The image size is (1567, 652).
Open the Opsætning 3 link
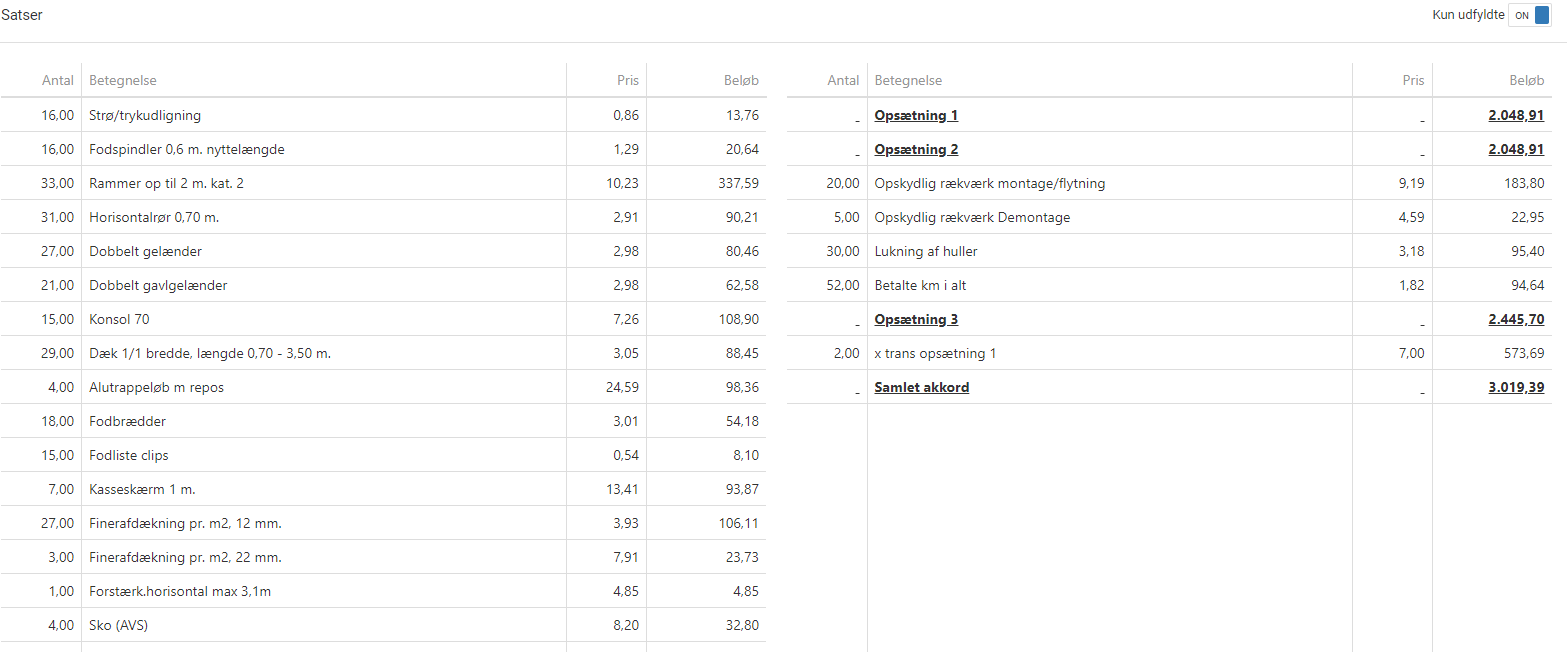pyautogui.click(x=916, y=320)
